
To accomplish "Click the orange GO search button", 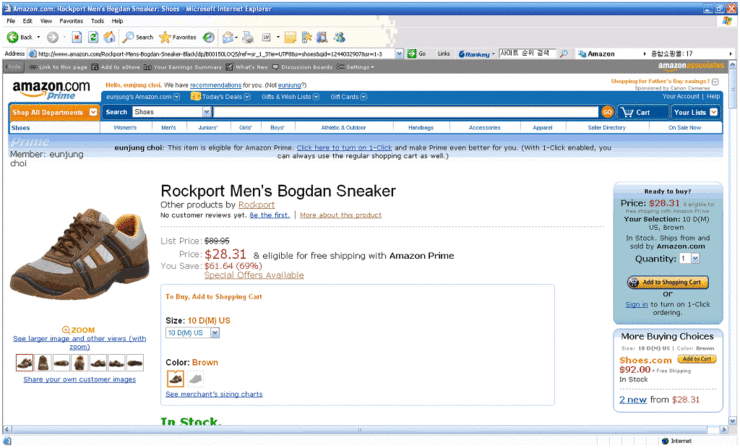I will point(607,112).
